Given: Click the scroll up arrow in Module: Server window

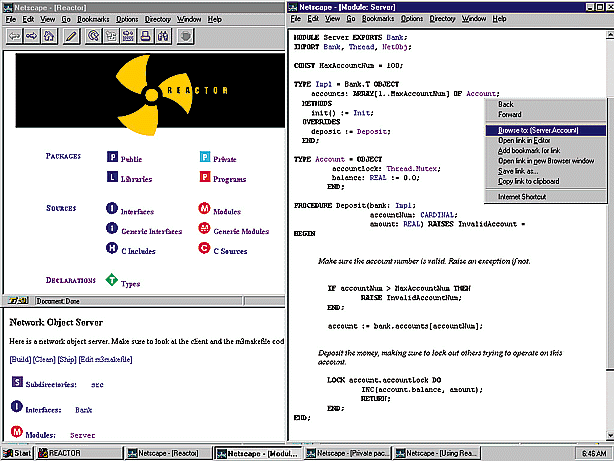Looking at the screenshot, I should (x=610, y=35).
